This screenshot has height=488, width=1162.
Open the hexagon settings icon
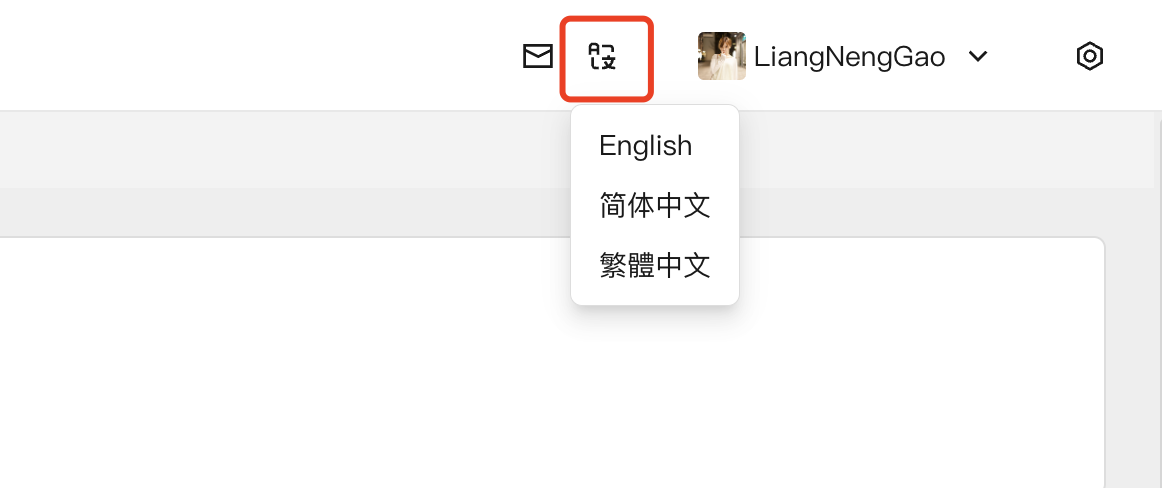1089,57
